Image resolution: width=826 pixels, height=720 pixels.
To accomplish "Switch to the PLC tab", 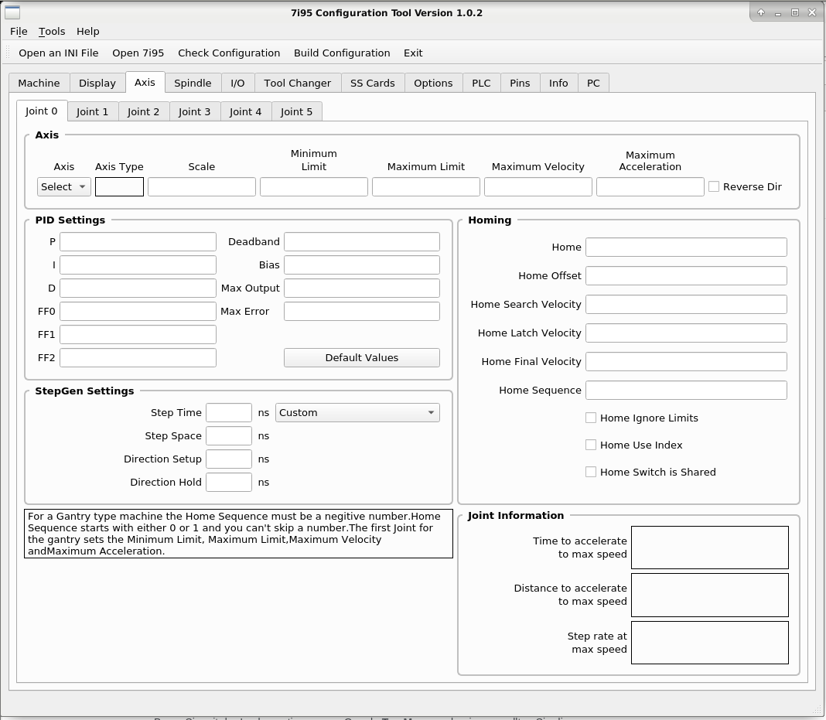I will click(x=481, y=83).
